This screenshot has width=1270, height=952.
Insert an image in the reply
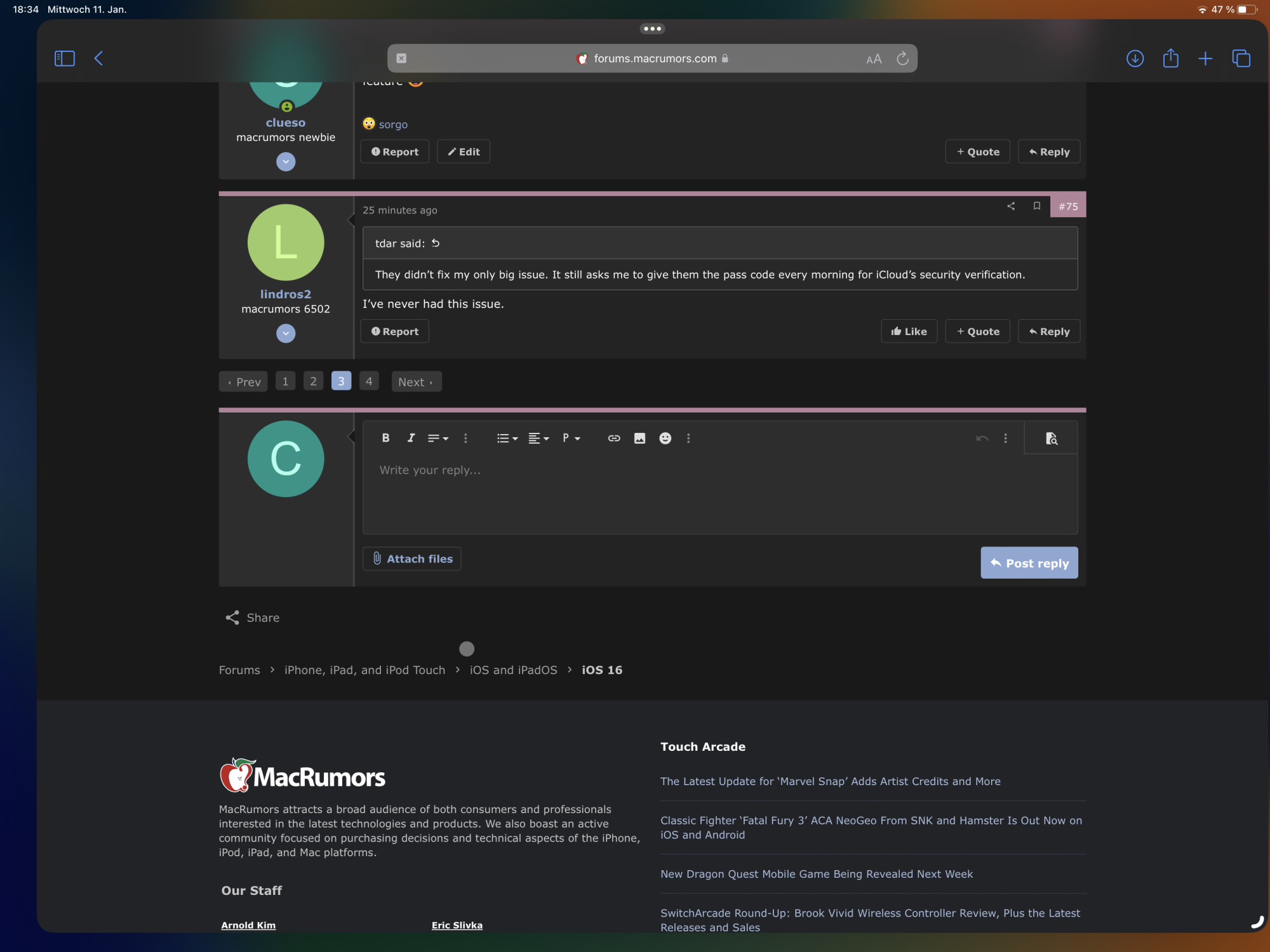coord(639,438)
